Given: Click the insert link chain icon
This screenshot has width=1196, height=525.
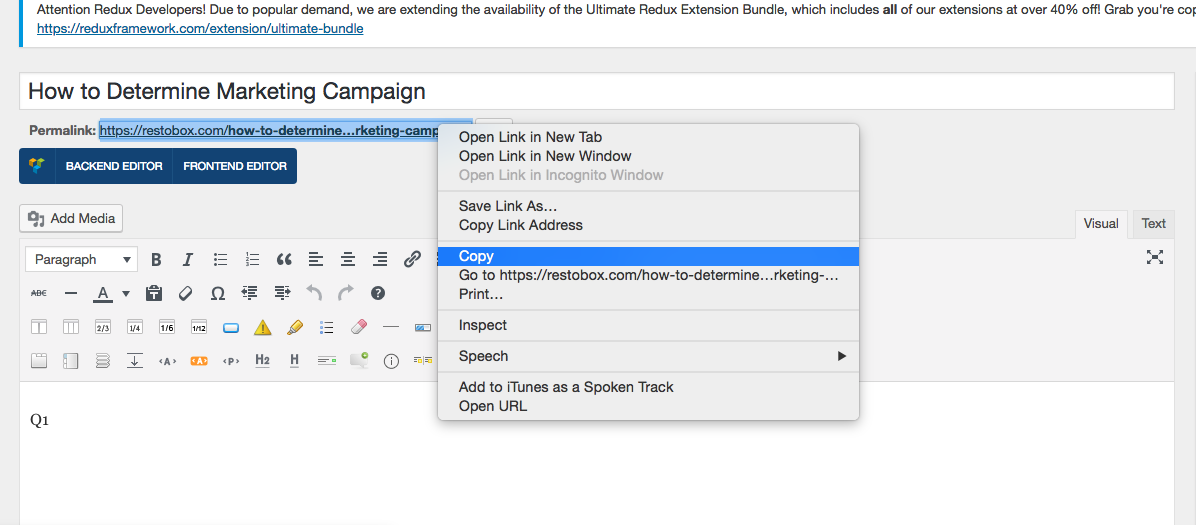Looking at the screenshot, I should pyautogui.click(x=412, y=260).
